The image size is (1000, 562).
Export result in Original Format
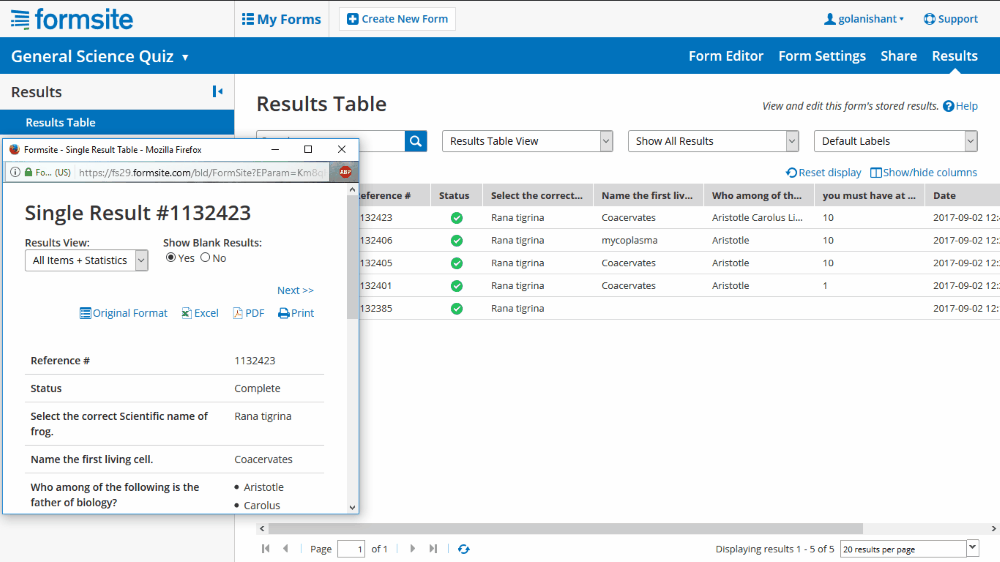[124, 313]
